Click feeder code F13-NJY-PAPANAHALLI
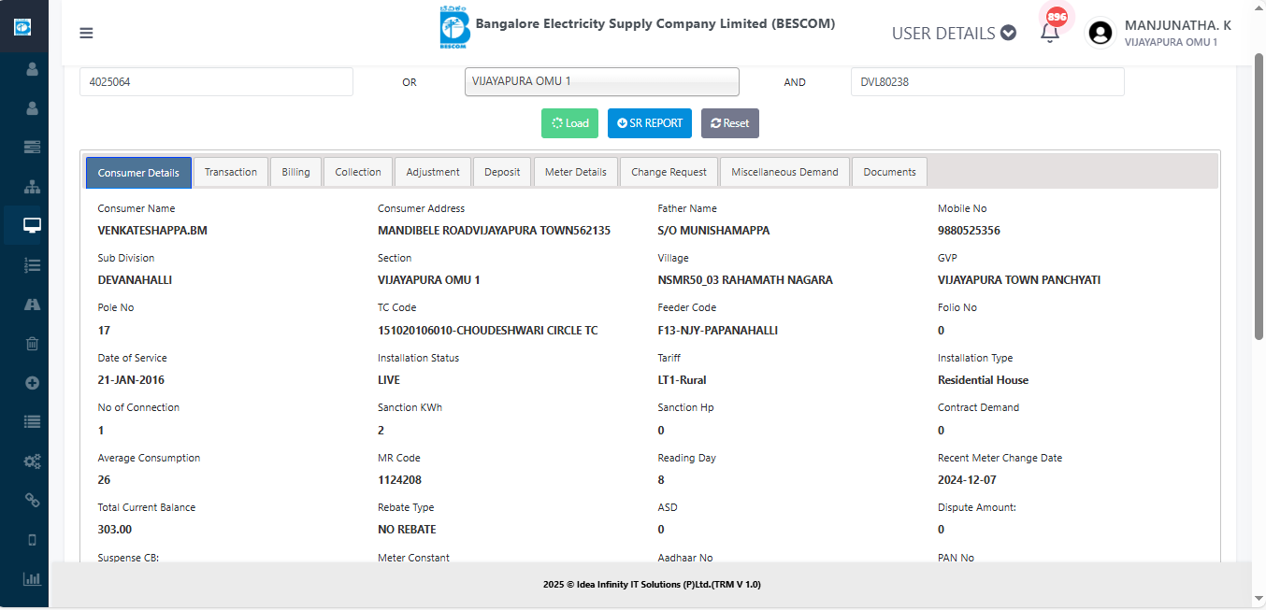The width and height of the screenshot is (1266, 610). tap(718, 330)
